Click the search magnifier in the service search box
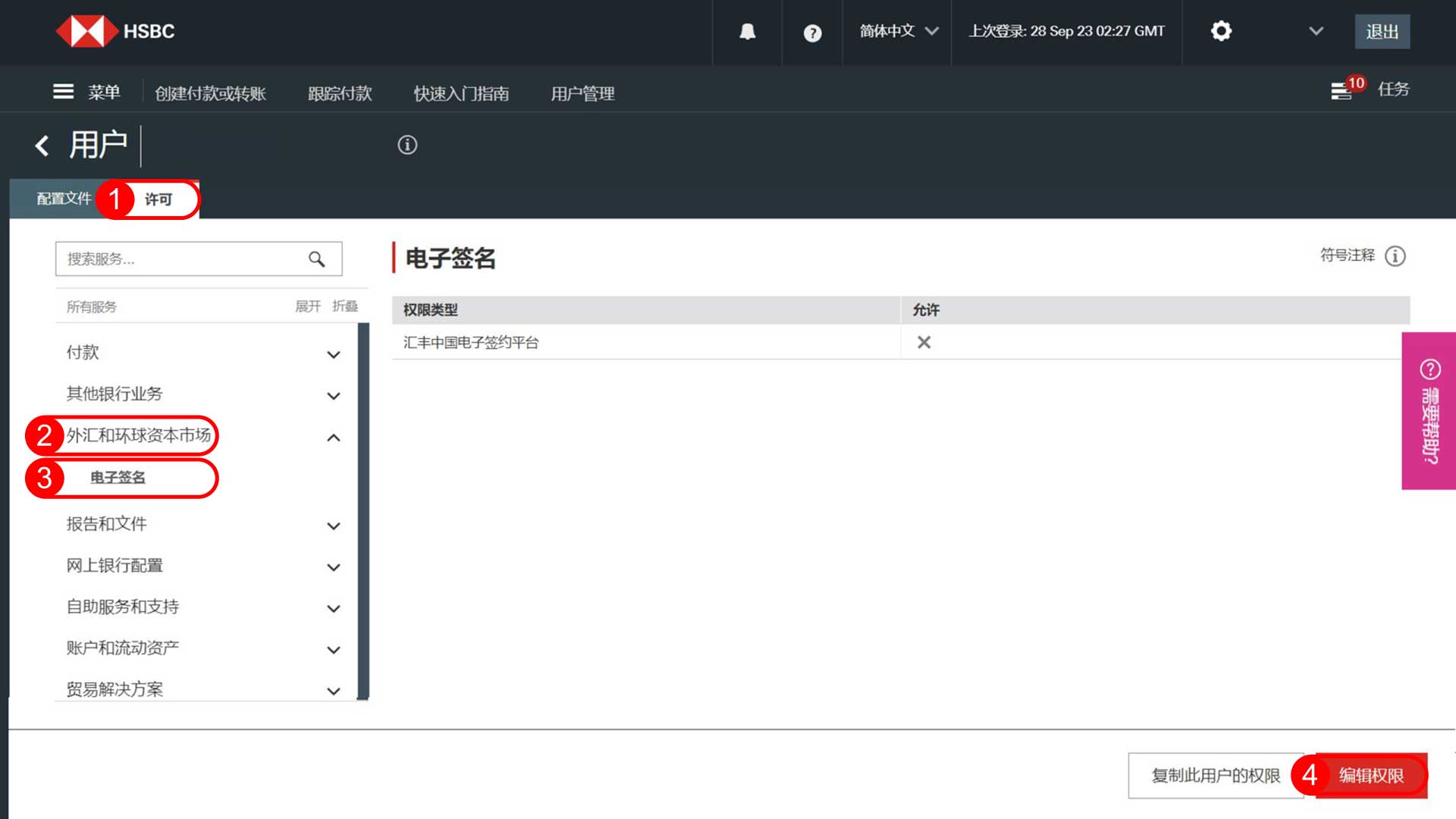Viewport: 1456px width, 819px height. point(315,259)
